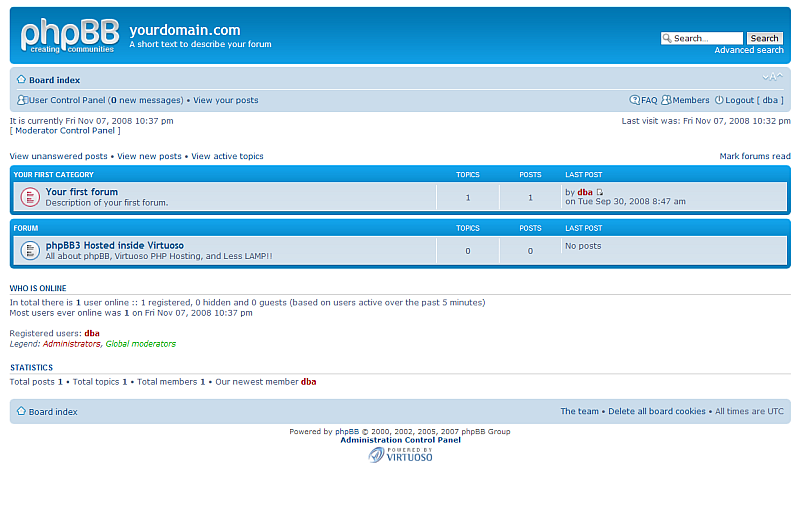Mark forums read
Image resolution: width=800 pixels, height=505 pixels.
click(x=754, y=156)
